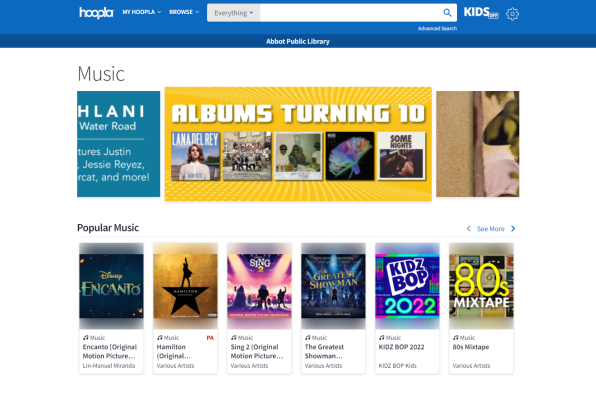596x393 pixels.
Task: Select group photo album cover in banner
Action: coord(247,156)
